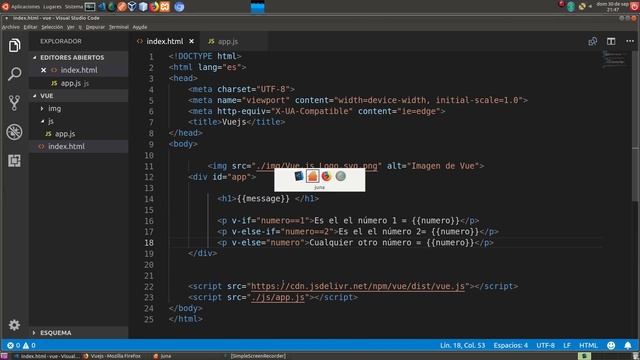This screenshot has height=360, width=640.
Task: Click line number 14 in the gutter
Action: [x=149, y=199]
